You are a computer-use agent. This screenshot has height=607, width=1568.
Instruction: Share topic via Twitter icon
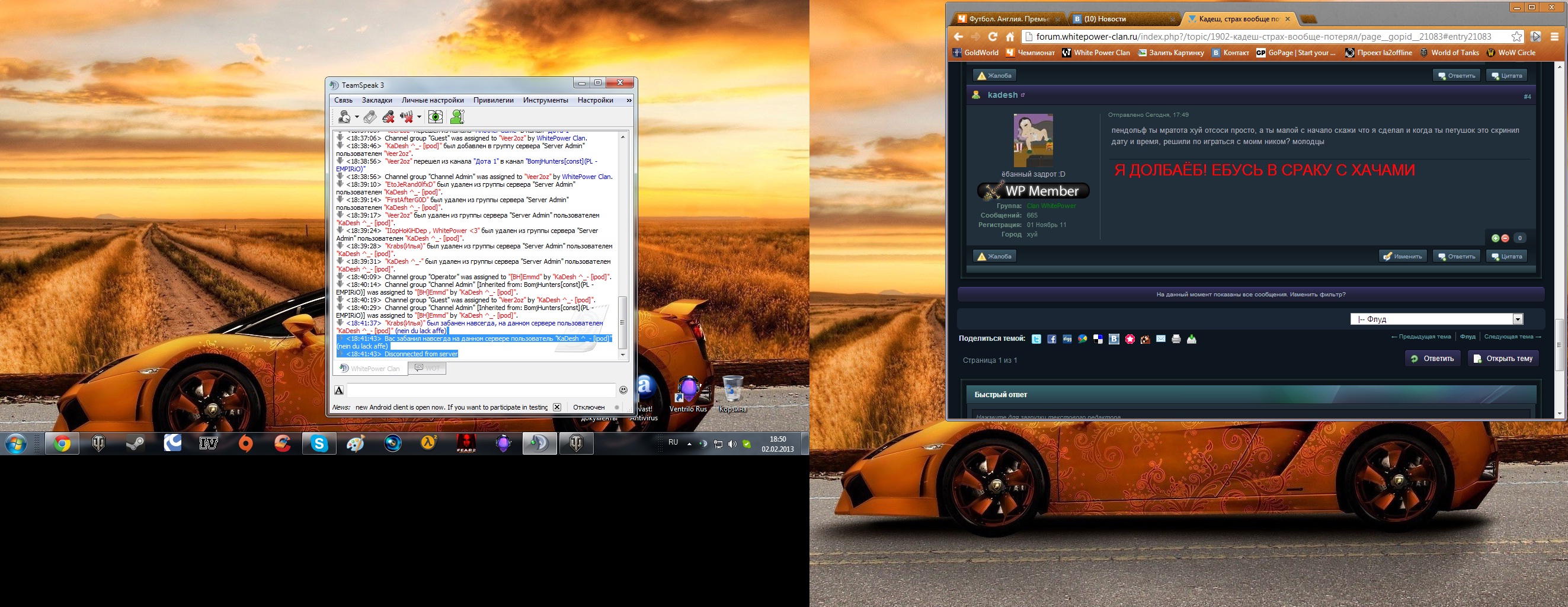pyautogui.click(x=1036, y=339)
